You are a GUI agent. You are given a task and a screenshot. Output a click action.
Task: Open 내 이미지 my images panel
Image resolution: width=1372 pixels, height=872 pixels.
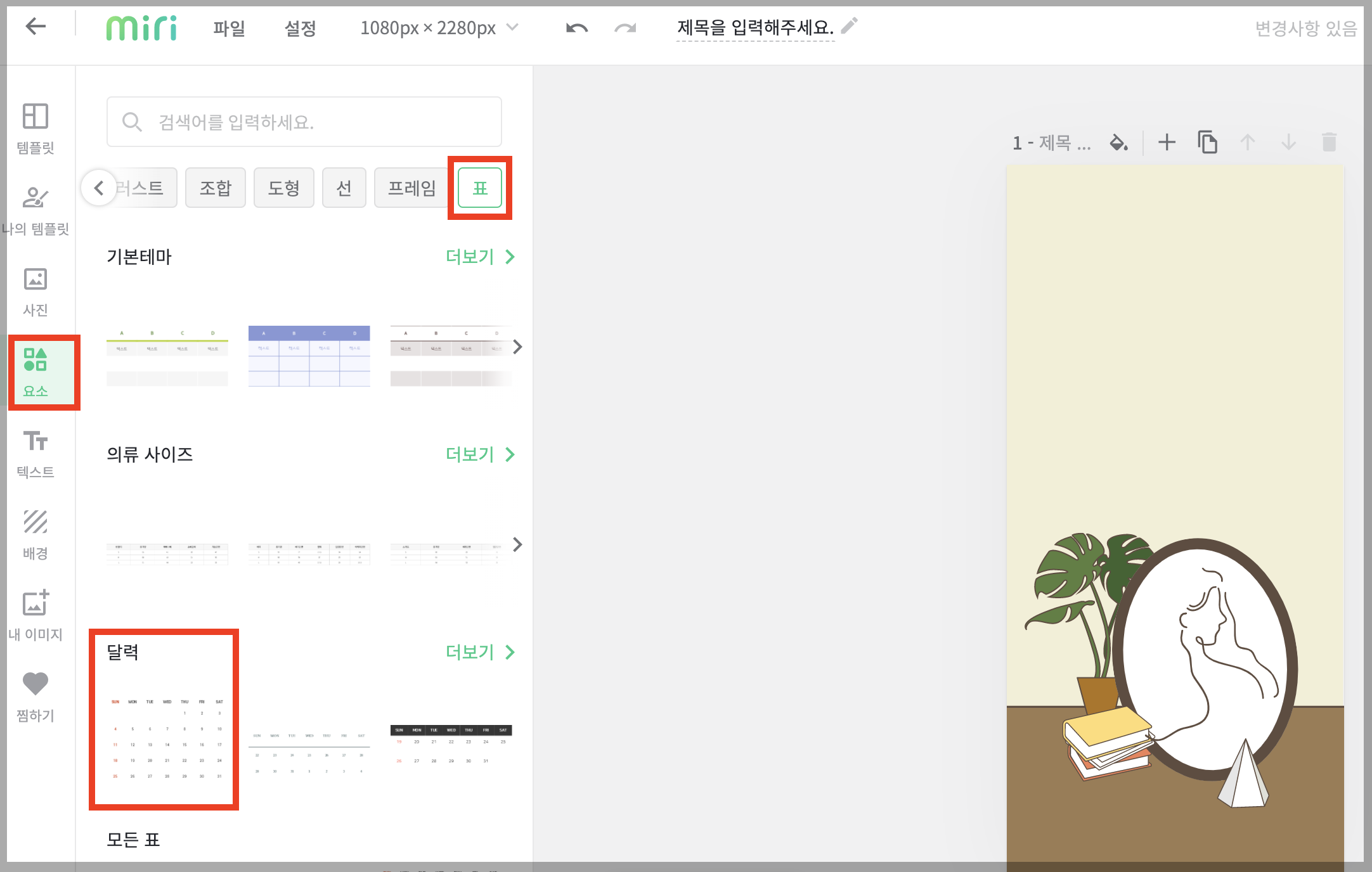point(36,615)
